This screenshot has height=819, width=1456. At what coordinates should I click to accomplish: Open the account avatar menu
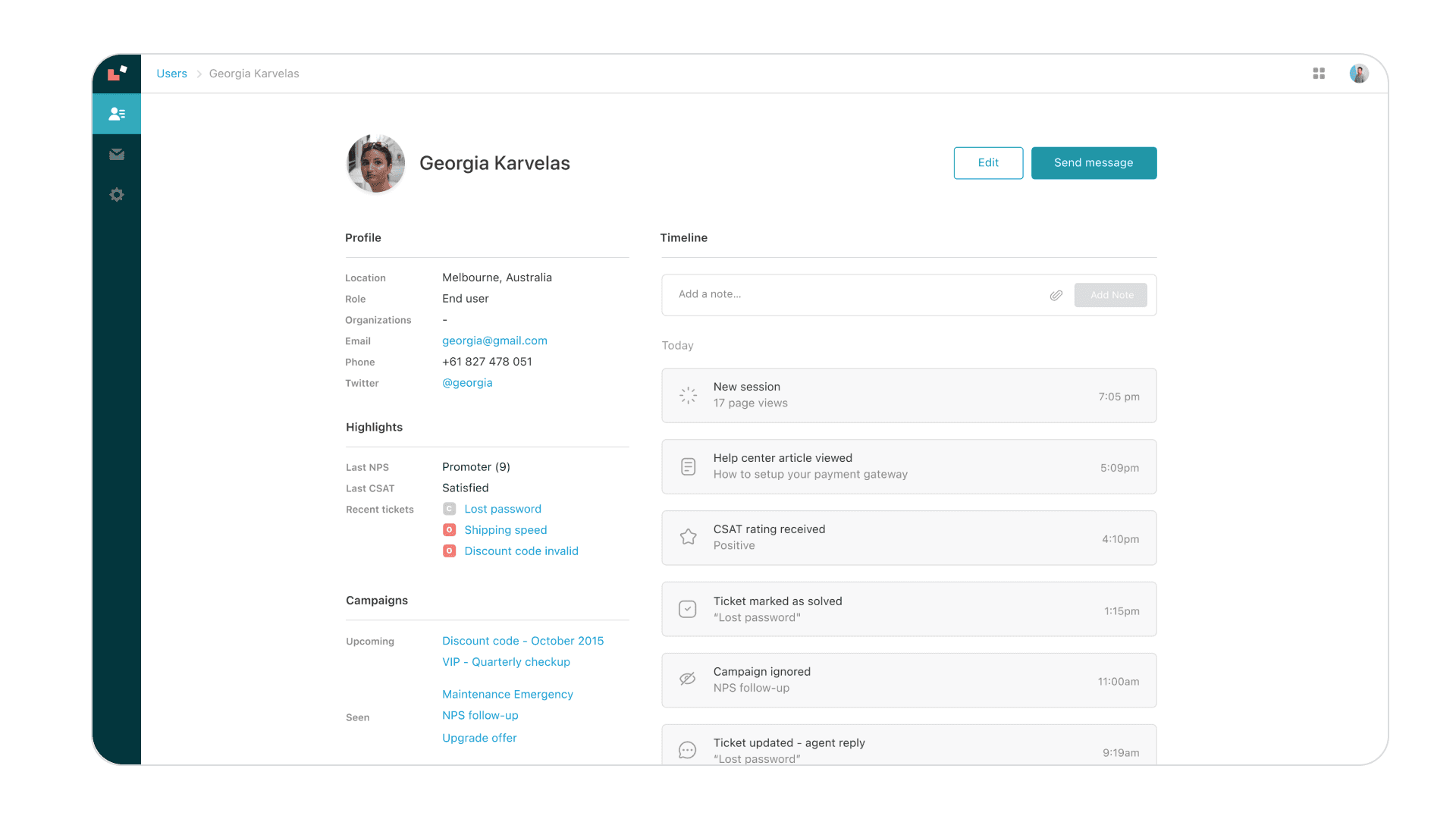pyautogui.click(x=1359, y=74)
